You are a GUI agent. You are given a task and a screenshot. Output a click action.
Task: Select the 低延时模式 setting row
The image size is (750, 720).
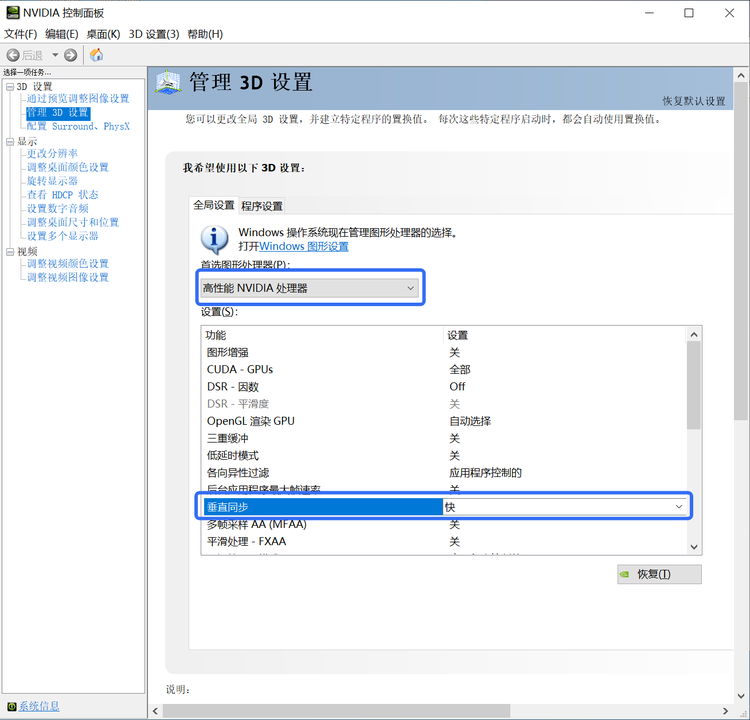[445, 455]
